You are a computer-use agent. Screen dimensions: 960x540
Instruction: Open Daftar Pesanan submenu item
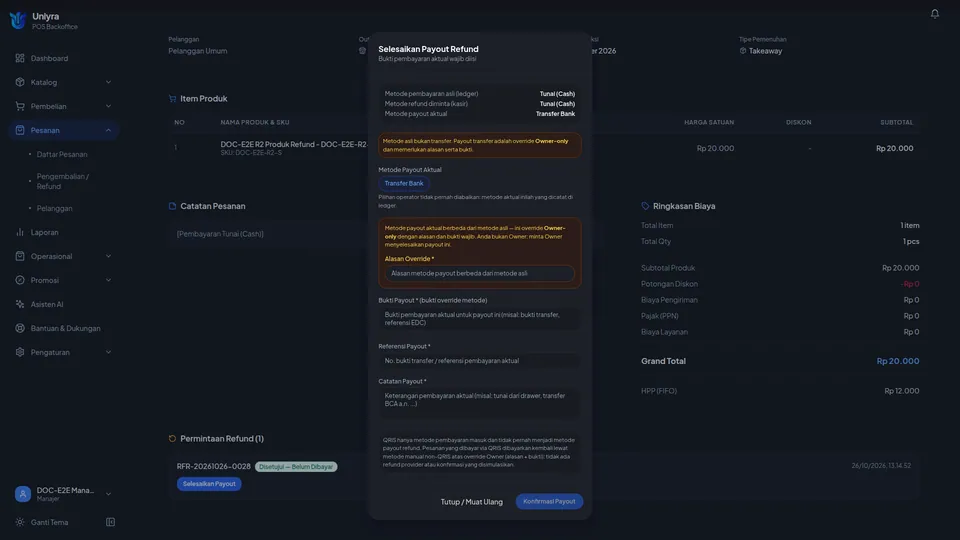pyautogui.click(x=64, y=154)
